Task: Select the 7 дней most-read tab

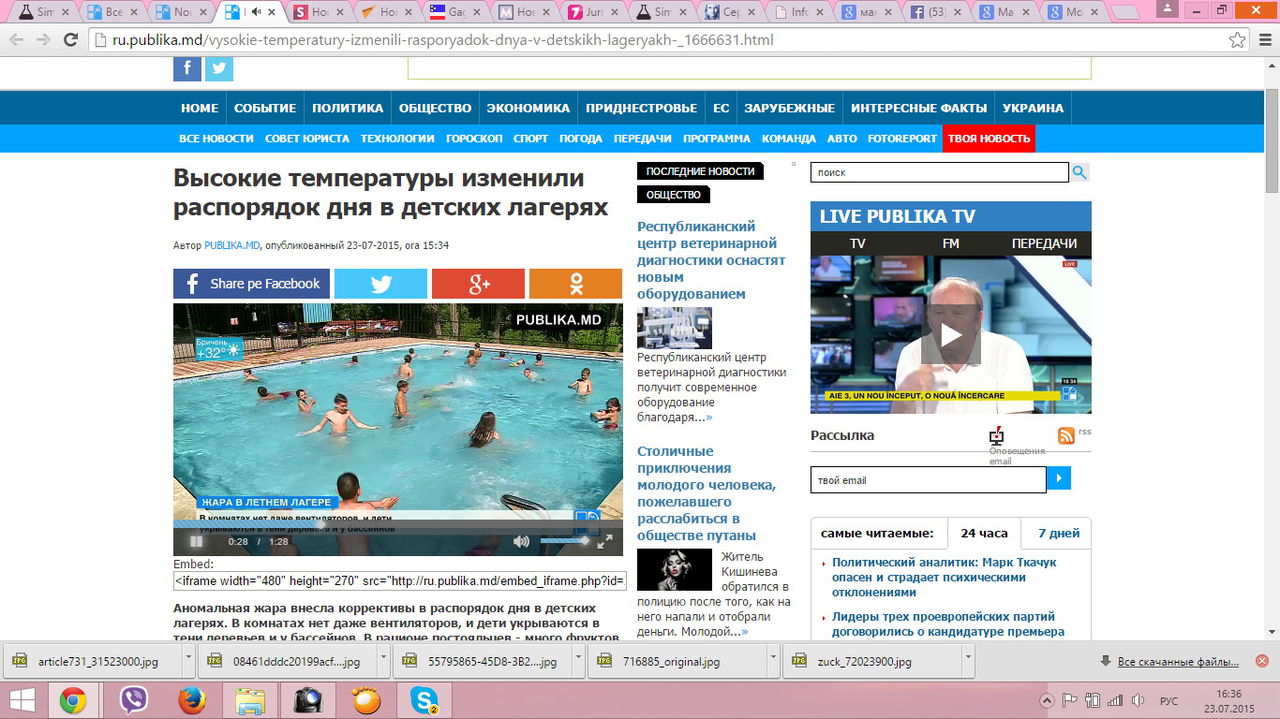Action: 1058,533
